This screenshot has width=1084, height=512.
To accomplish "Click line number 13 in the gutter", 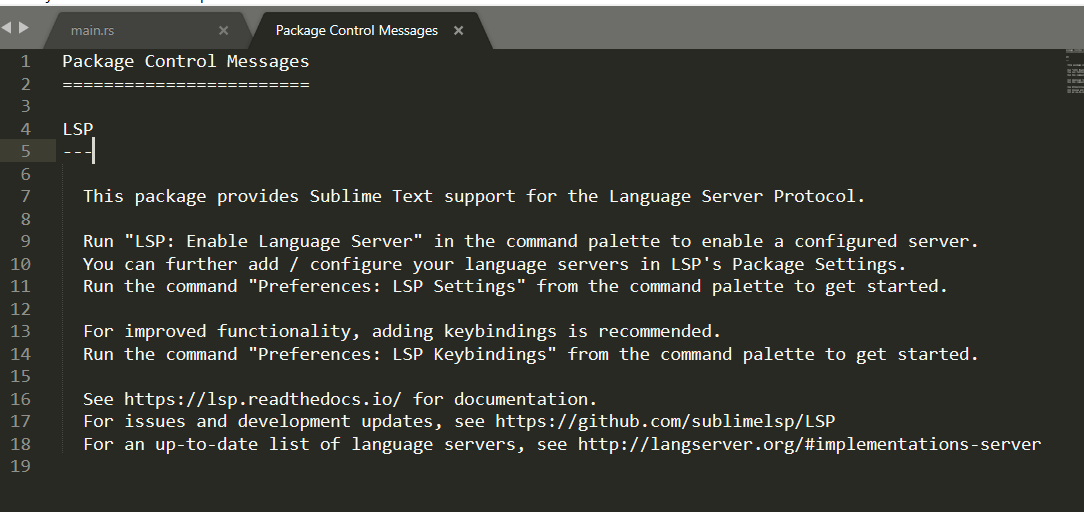I will [21, 331].
